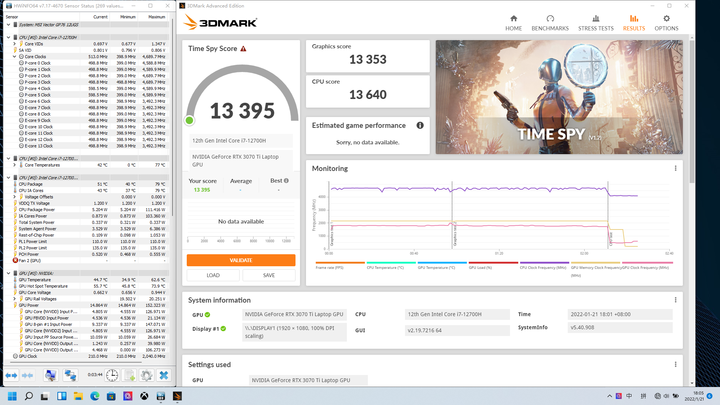Toggle GPU Load (%) legend in Monitoring
The width and height of the screenshot is (720, 405).
click(x=493, y=265)
